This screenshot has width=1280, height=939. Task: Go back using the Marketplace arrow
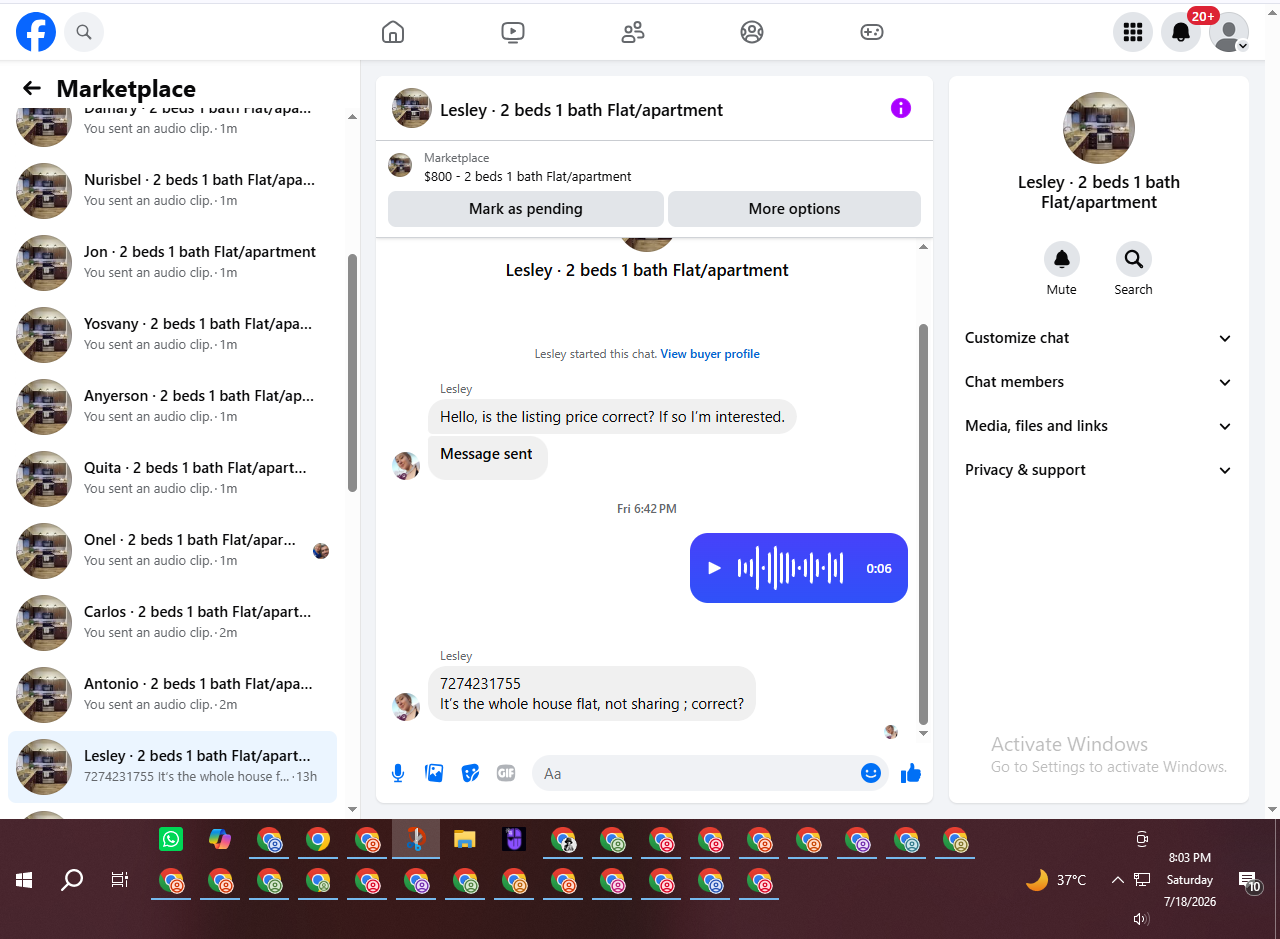point(32,88)
